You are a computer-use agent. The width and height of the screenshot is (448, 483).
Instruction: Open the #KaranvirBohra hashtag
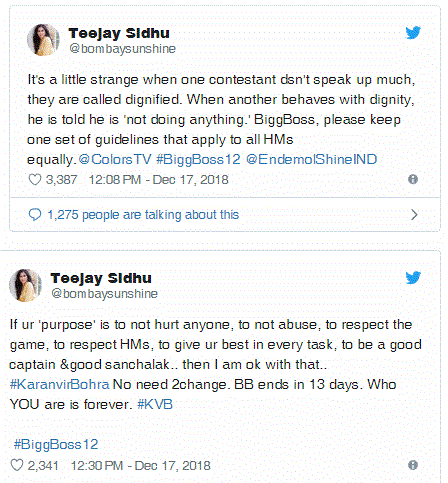pos(60,384)
